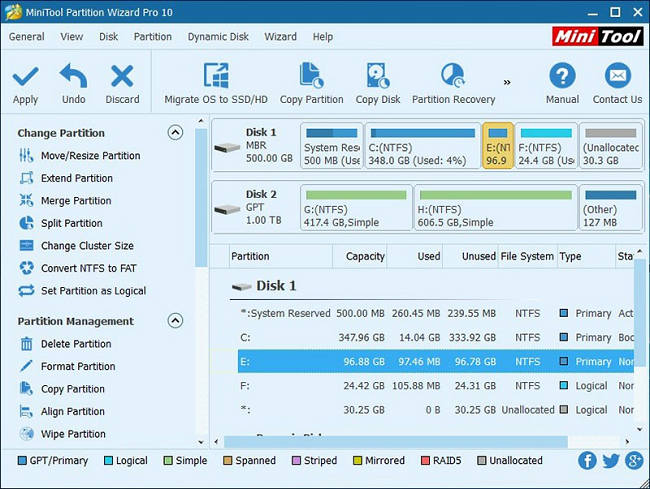Select the C:(NTFS) block in disk map

pos(421,146)
